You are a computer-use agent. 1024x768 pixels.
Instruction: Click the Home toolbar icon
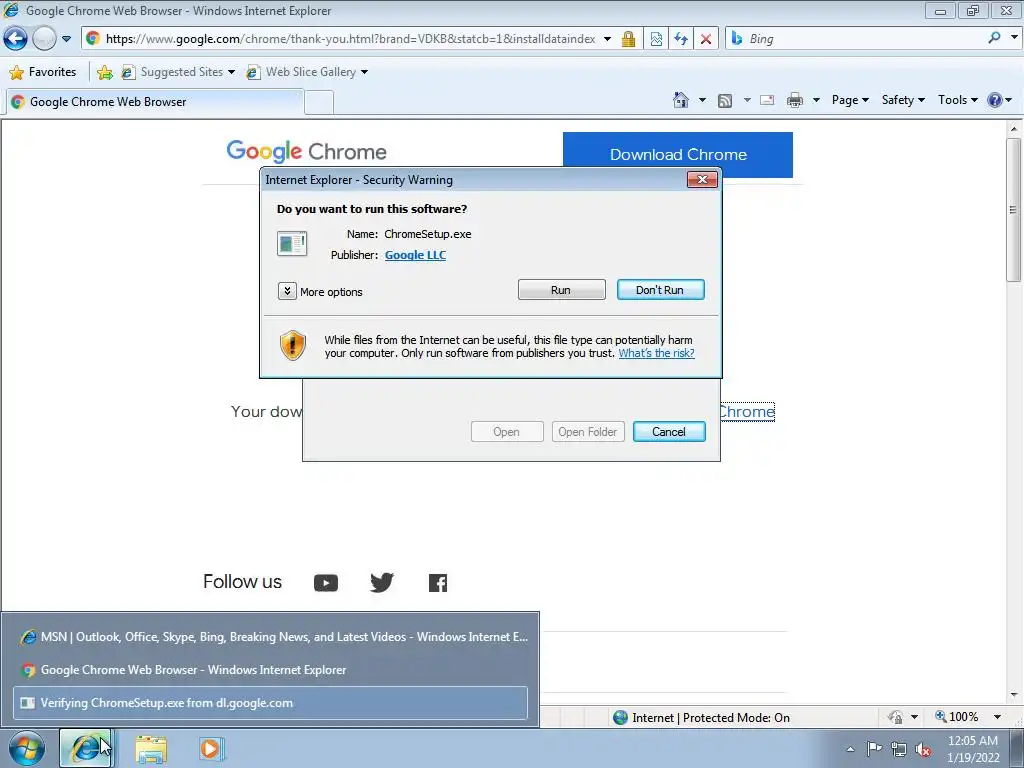(x=680, y=100)
